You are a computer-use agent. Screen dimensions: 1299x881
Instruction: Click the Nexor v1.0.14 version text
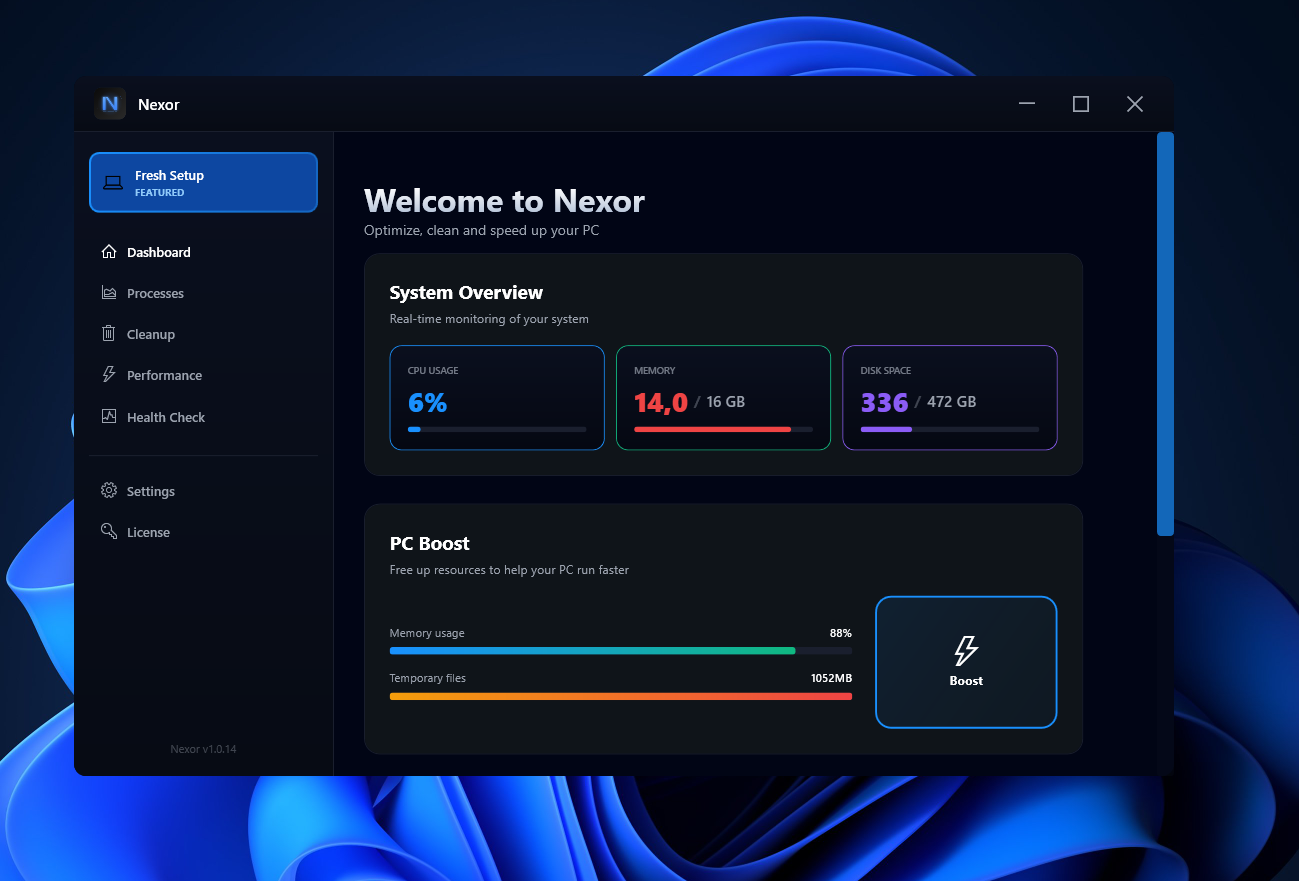click(203, 749)
